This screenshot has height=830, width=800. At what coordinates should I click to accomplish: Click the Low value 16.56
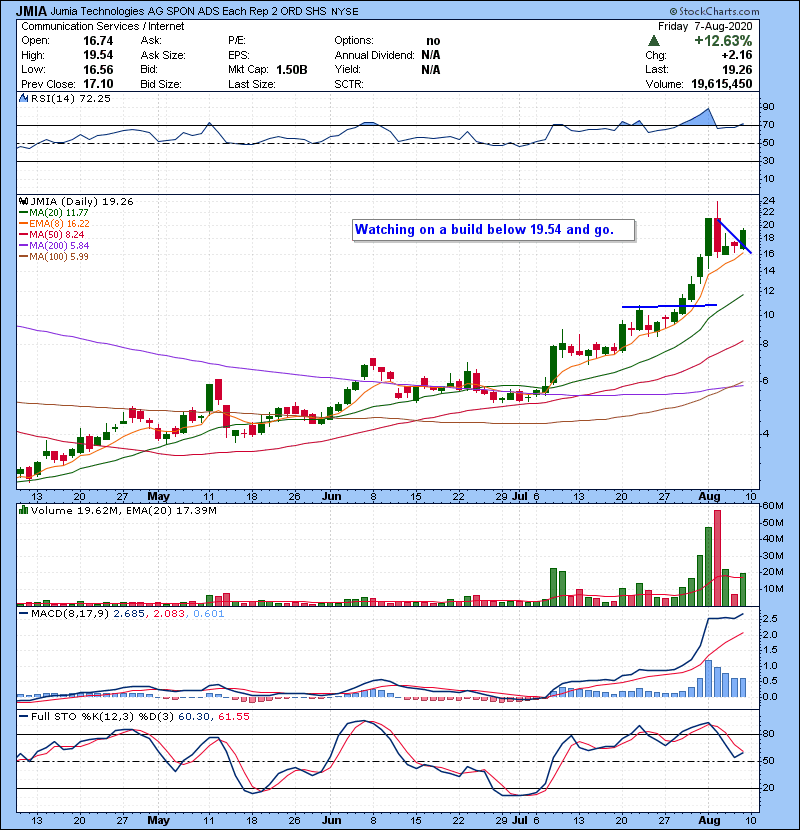point(98,69)
